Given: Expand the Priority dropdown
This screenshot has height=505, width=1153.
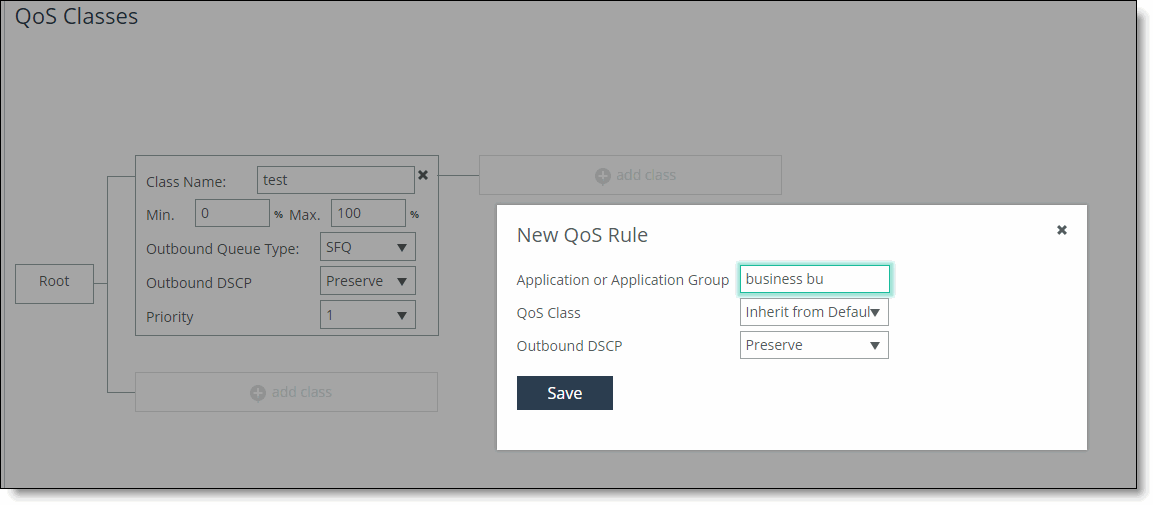Looking at the screenshot, I should tap(367, 315).
